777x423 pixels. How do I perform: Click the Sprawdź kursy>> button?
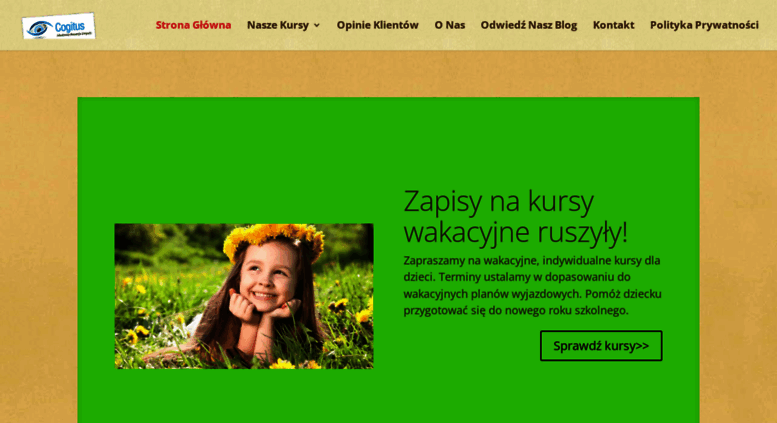pyautogui.click(x=601, y=346)
